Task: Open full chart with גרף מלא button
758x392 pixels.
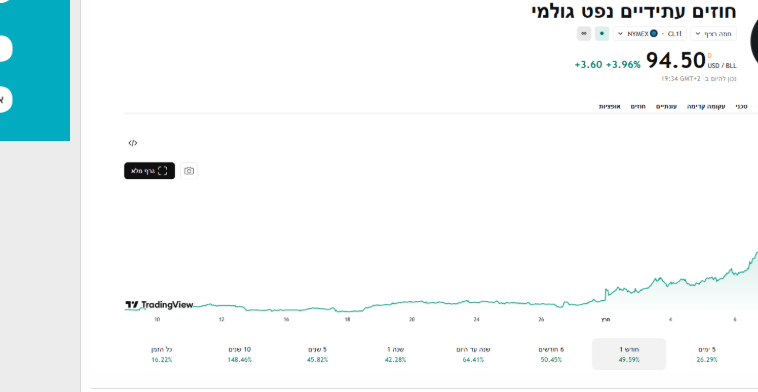Action: 149,171
